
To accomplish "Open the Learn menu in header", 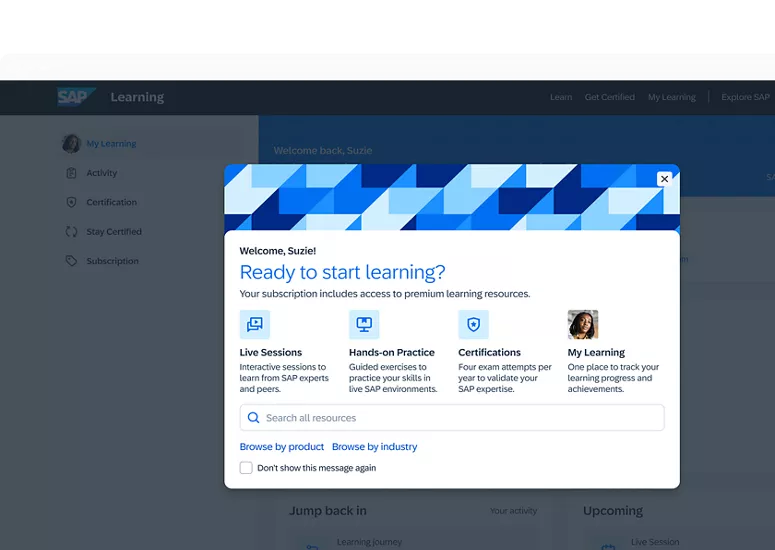I will 561,97.
